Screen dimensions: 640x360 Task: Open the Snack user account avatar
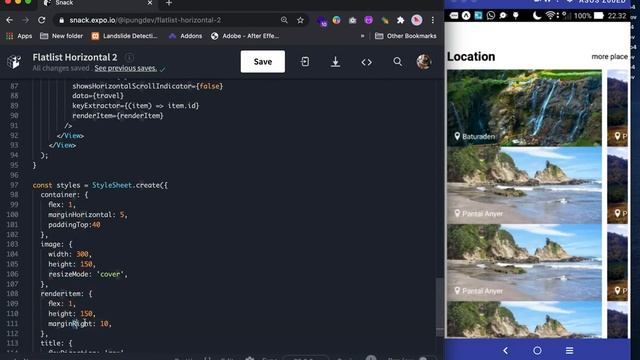pyautogui.click(x=424, y=62)
